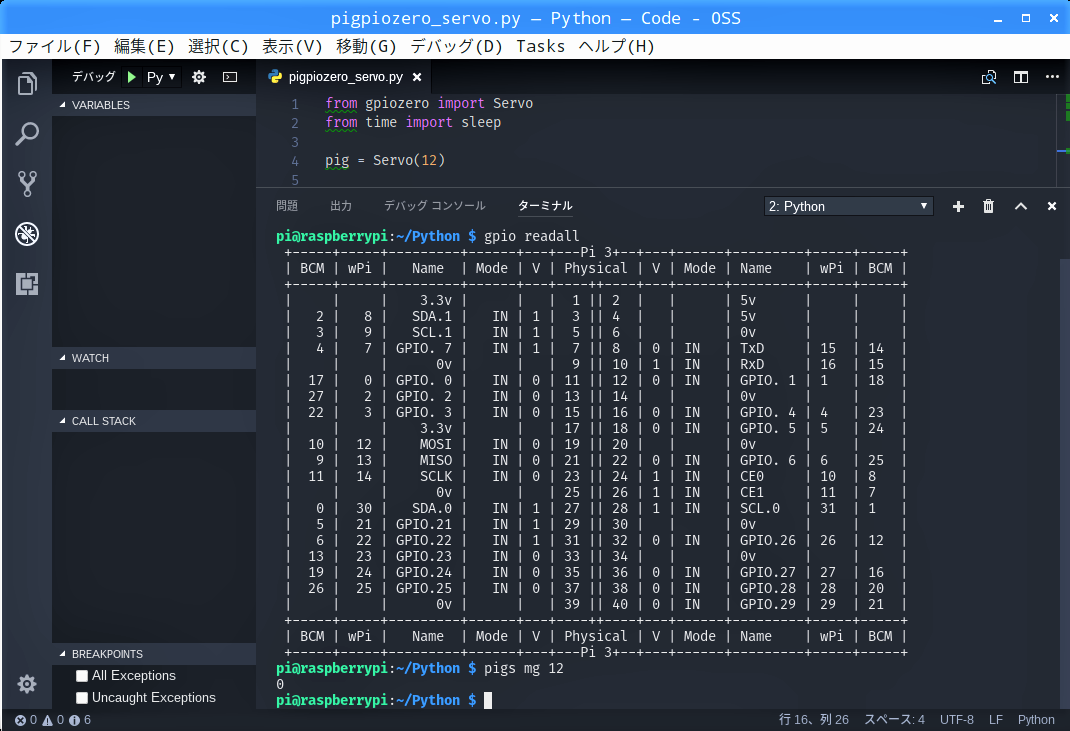Collapse the VARIABLES section
The image size is (1070, 731).
[154, 105]
